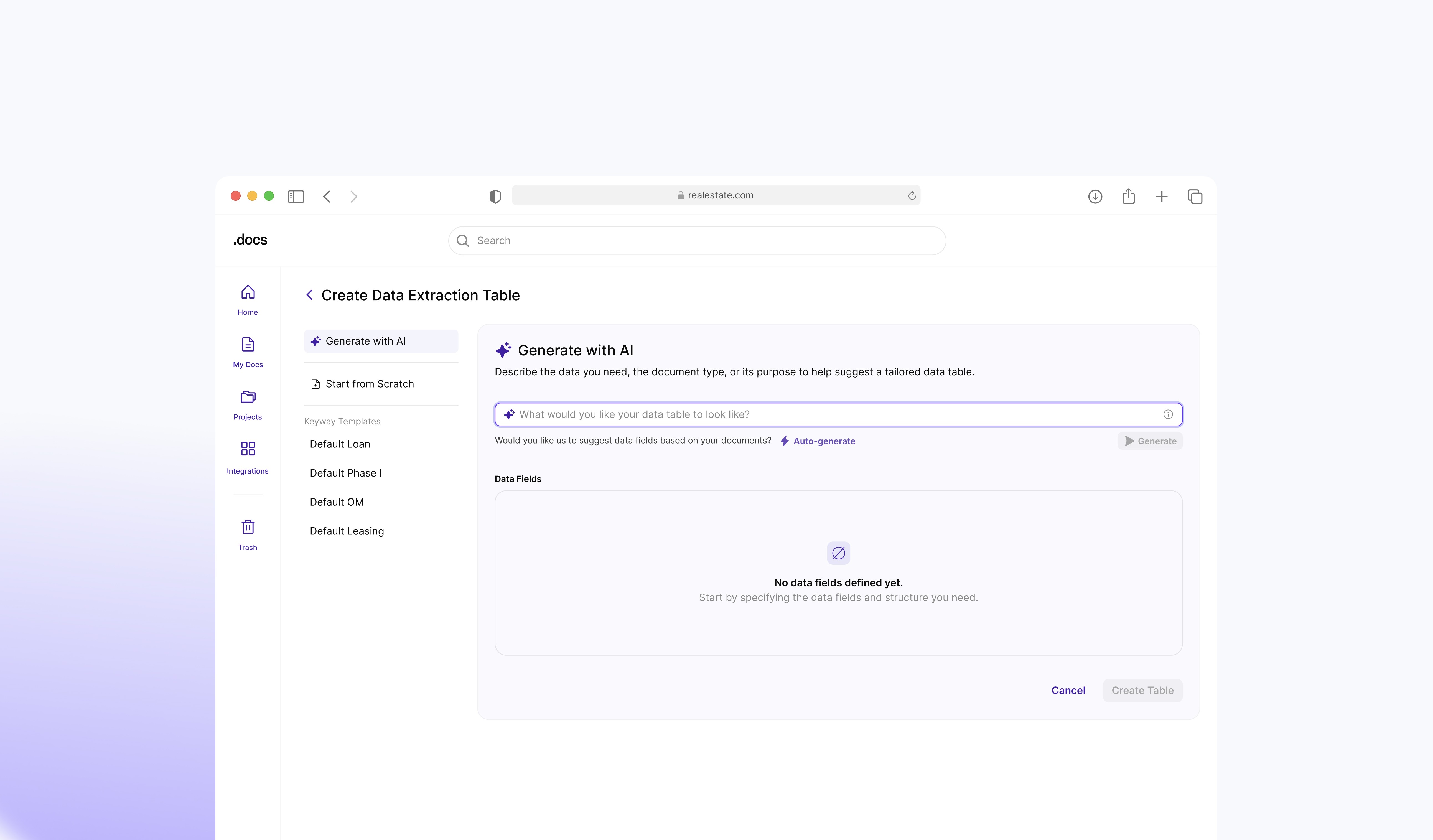Reload the page in address bar
Screen dimensions: 1433x840
click(x=912, y=196)
